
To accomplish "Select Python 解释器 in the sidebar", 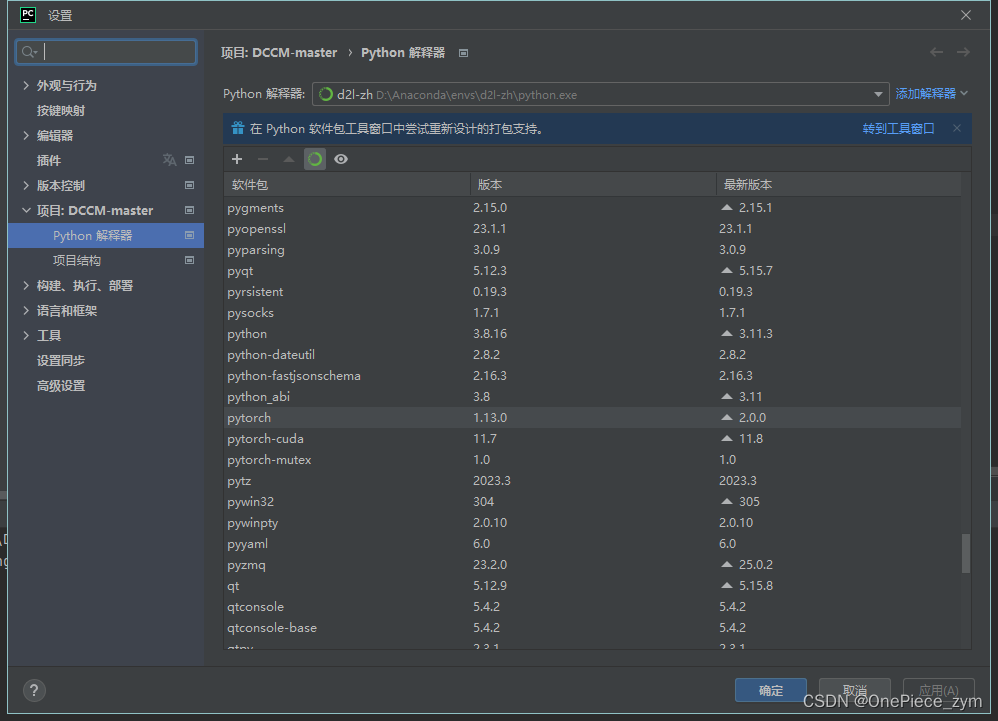I will pos(106,235).
